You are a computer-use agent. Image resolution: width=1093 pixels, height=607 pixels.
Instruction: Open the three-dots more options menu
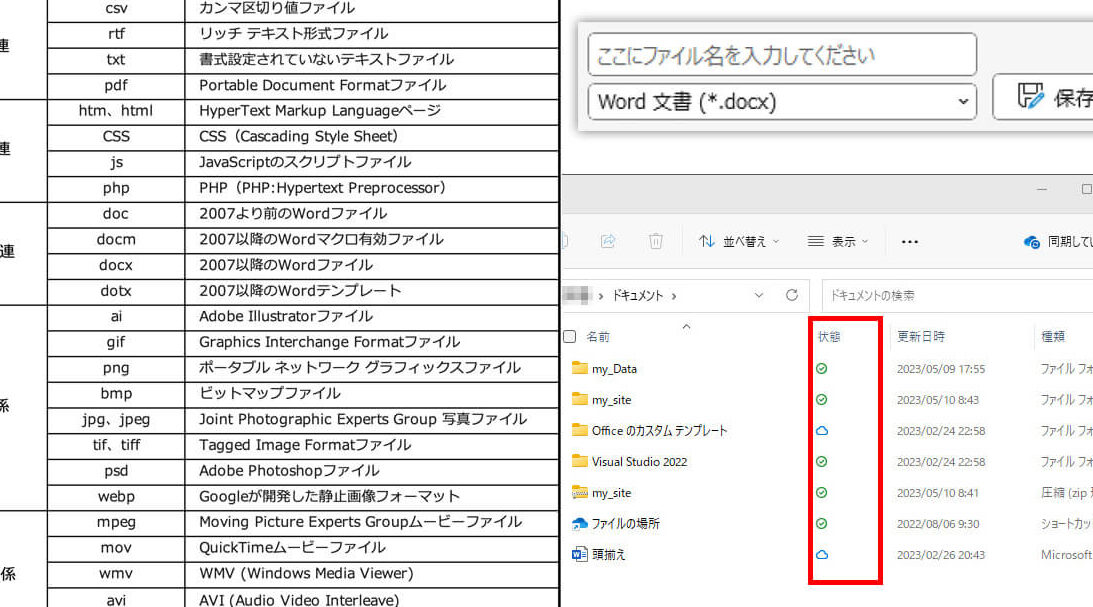tap(909, 242)
